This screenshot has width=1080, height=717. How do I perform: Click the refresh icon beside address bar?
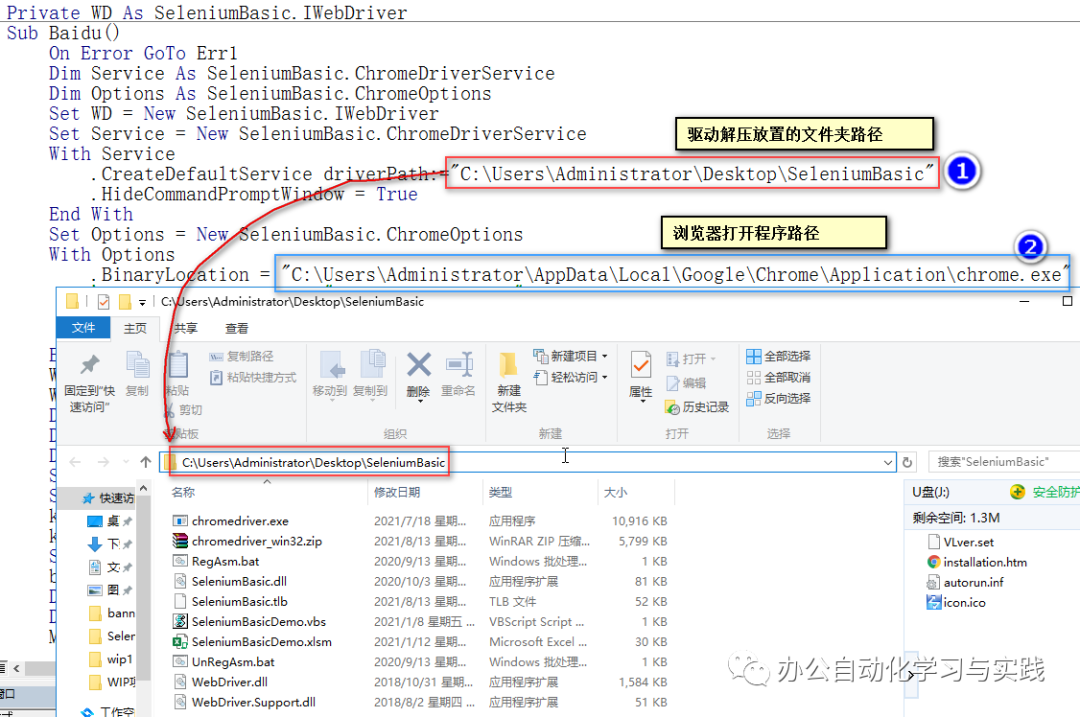point(908,461)
